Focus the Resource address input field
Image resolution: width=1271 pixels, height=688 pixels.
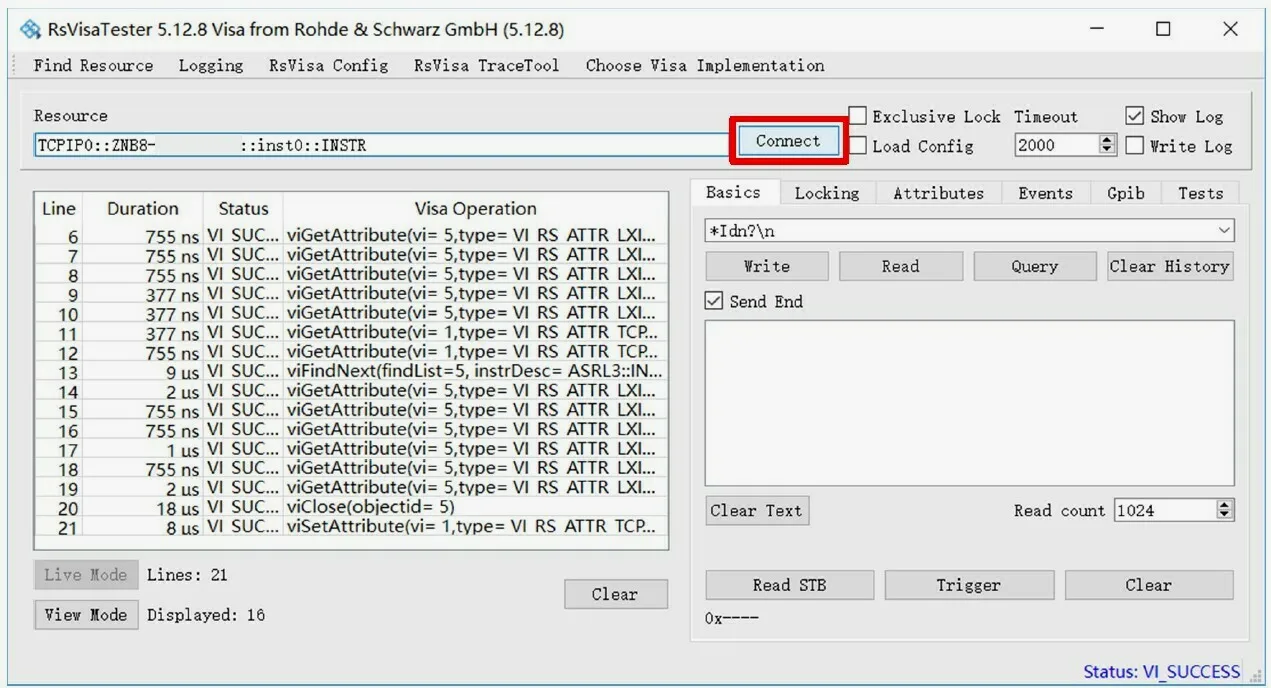383,145
